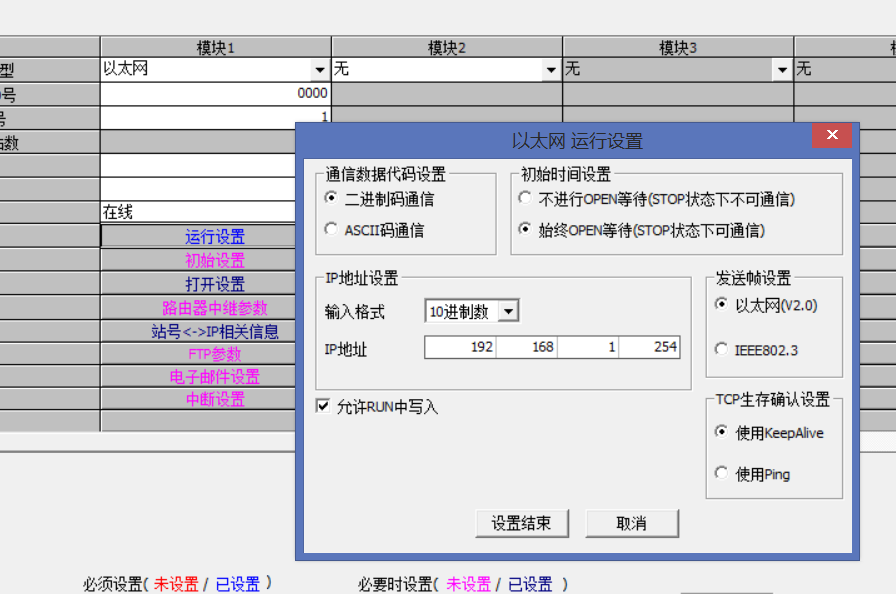Expand 模块1 network type dropdown
Viewport: 896px width, 594px height.
click(x=320, y=70)
